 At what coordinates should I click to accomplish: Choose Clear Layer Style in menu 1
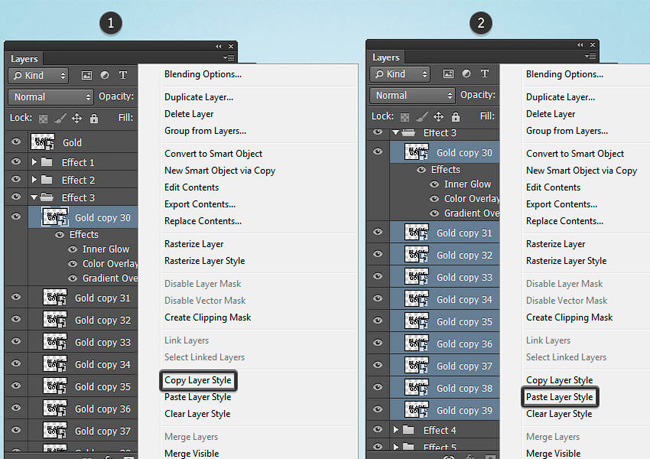click(x=197, y=414)
